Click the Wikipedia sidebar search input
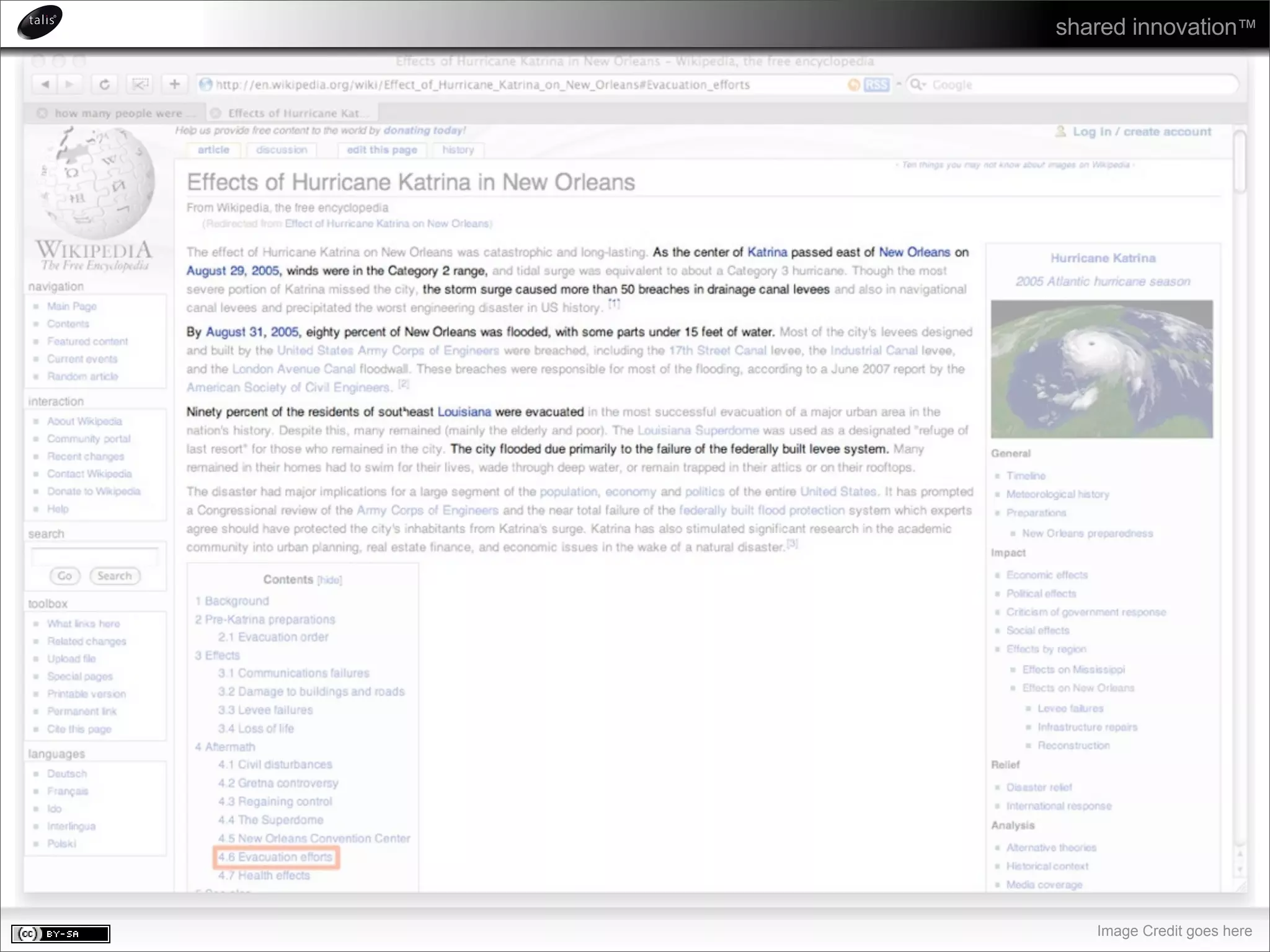This screenshot has height=952, width=1270. point(95,555)
